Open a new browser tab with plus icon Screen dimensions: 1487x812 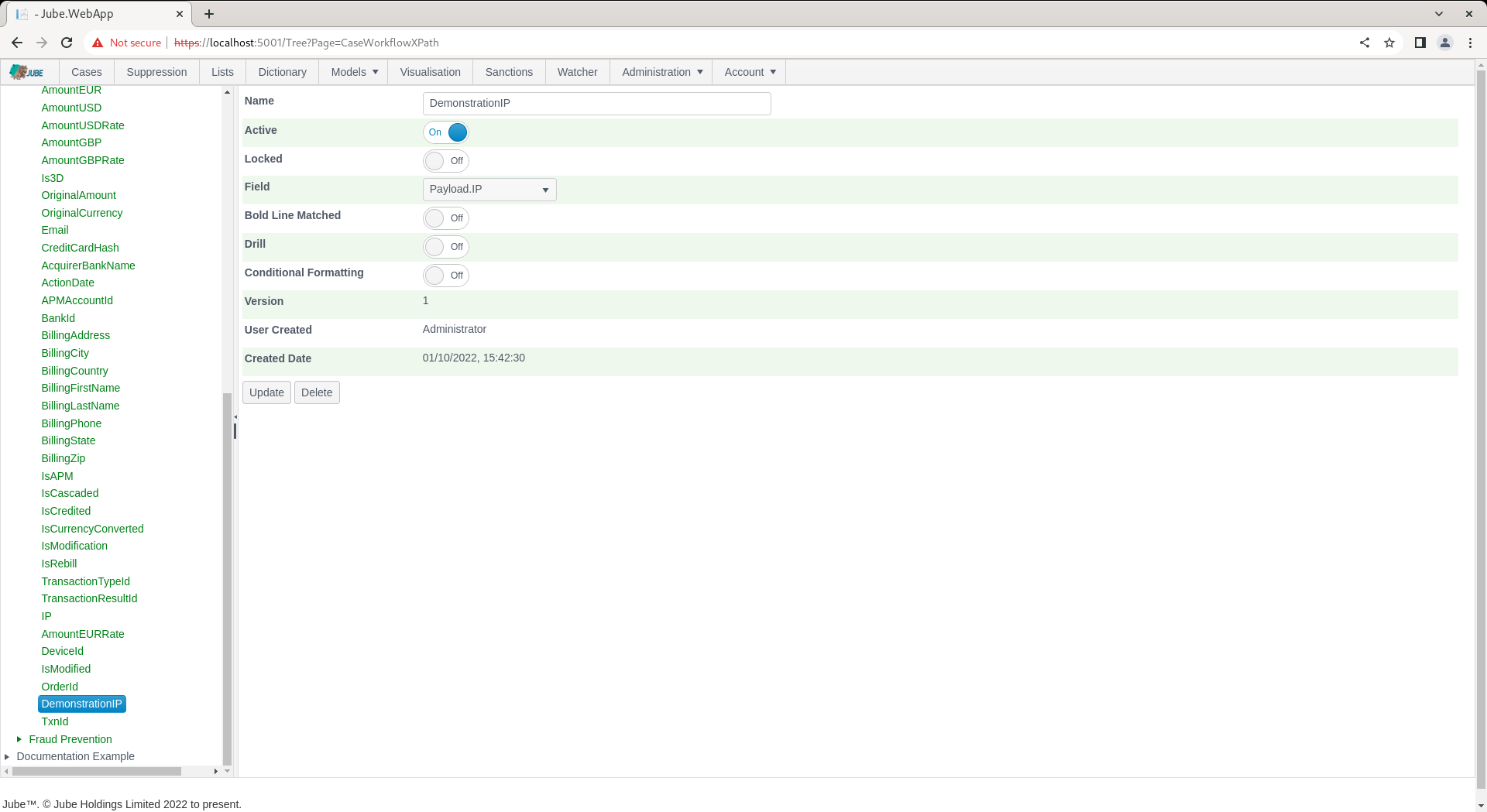(x=209, y=14)
